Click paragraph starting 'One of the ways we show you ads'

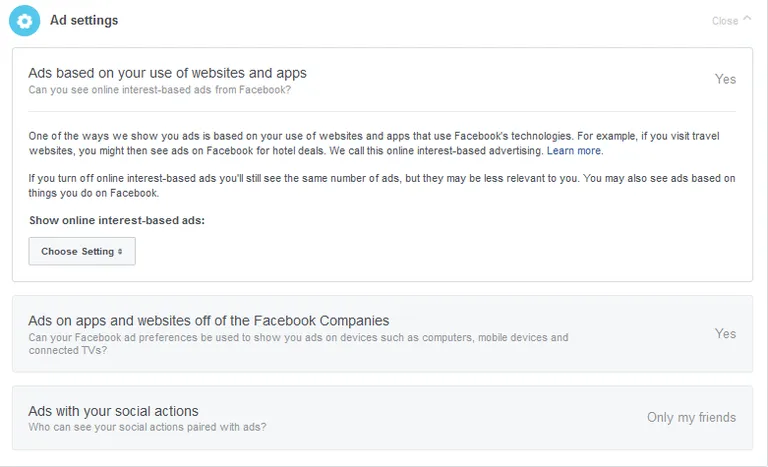click(374, 143)
